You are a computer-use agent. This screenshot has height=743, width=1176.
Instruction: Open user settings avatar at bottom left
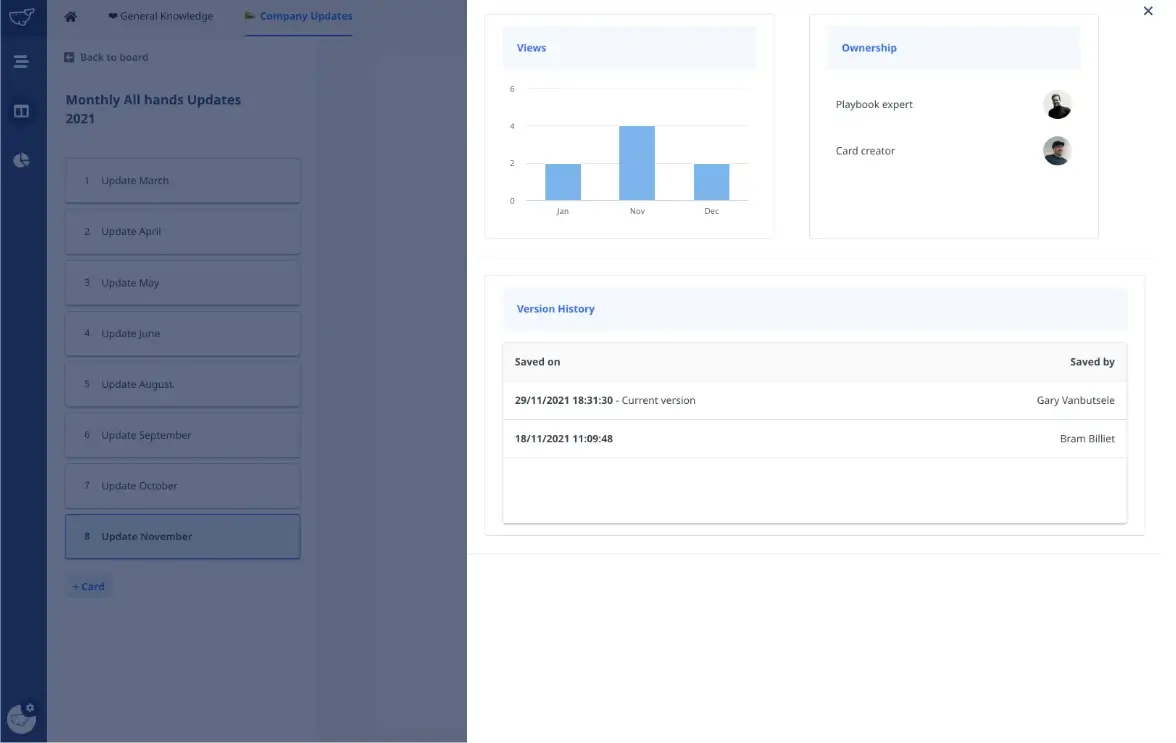[21, 716]
